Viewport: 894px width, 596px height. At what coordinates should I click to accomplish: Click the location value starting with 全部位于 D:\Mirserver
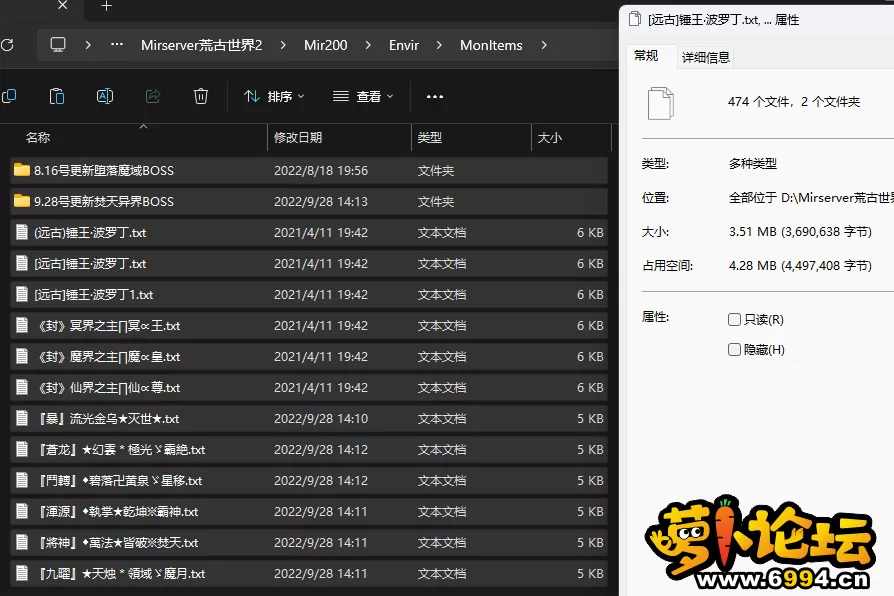[x=811, y=198]
